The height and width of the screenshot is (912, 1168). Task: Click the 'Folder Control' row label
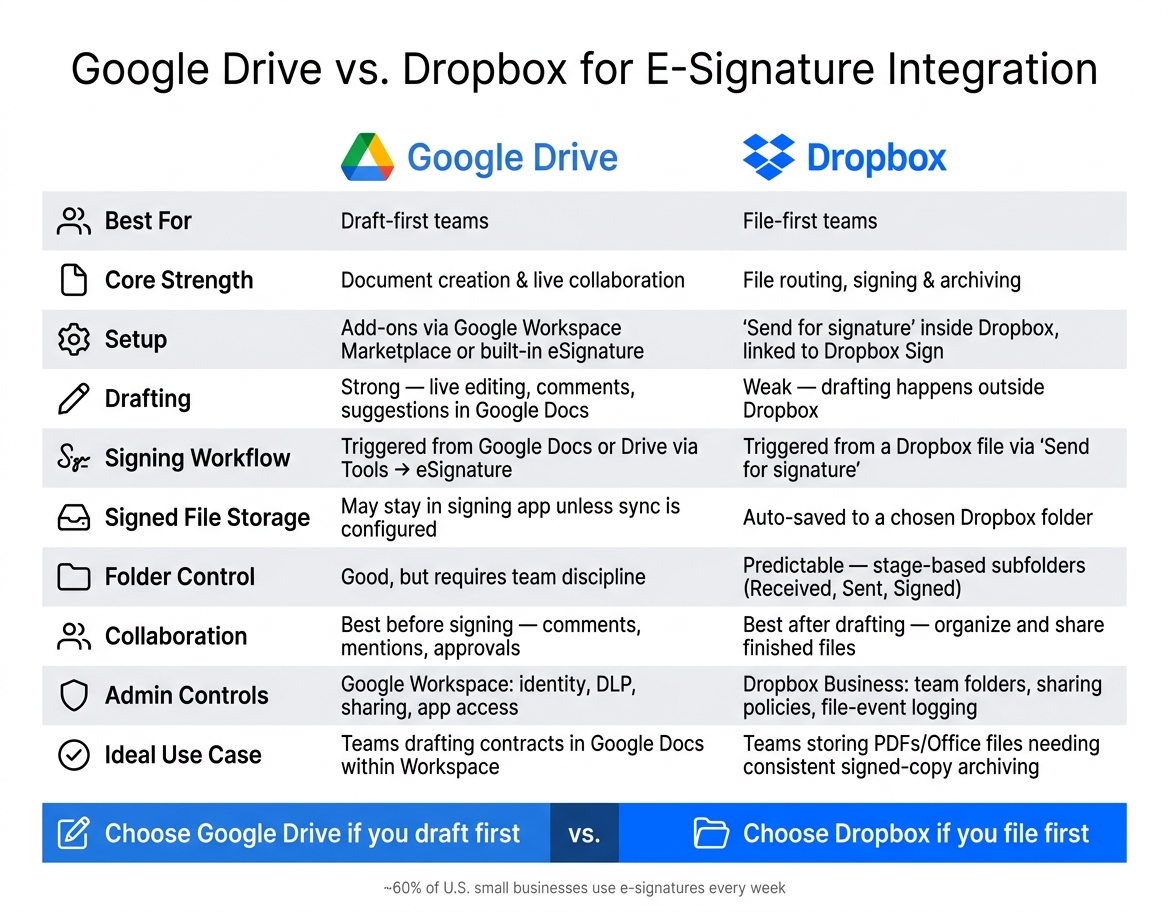[x=180, y=577]
